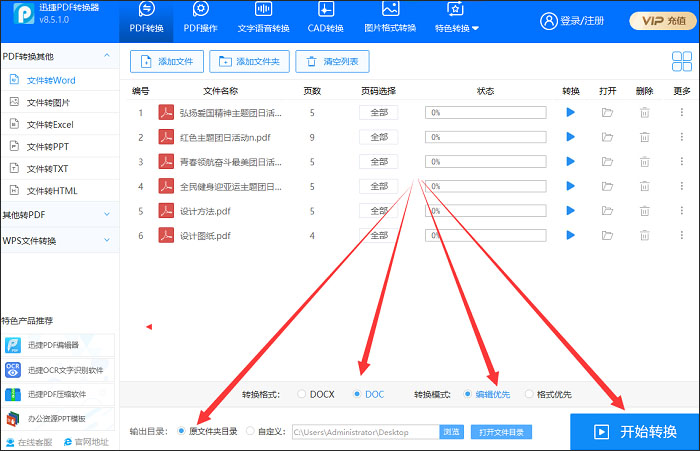
Task: Open output folder for row 1 file
Action: click(607, 113)
